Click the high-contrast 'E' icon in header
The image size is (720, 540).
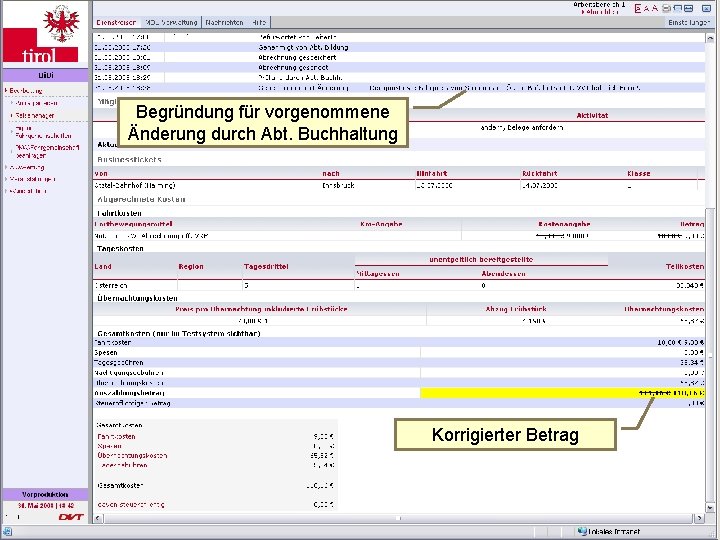pyautogui.click(x=637, y=9)
